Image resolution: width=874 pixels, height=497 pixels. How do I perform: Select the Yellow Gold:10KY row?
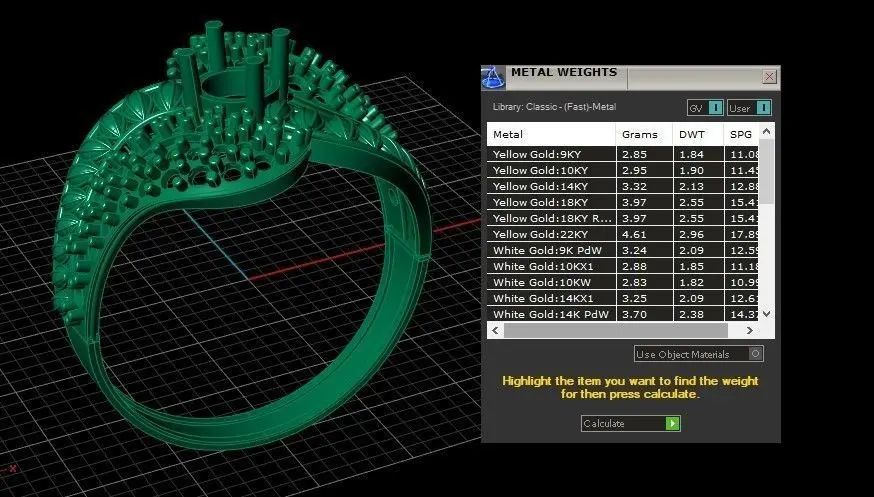(x=623, y=170)
